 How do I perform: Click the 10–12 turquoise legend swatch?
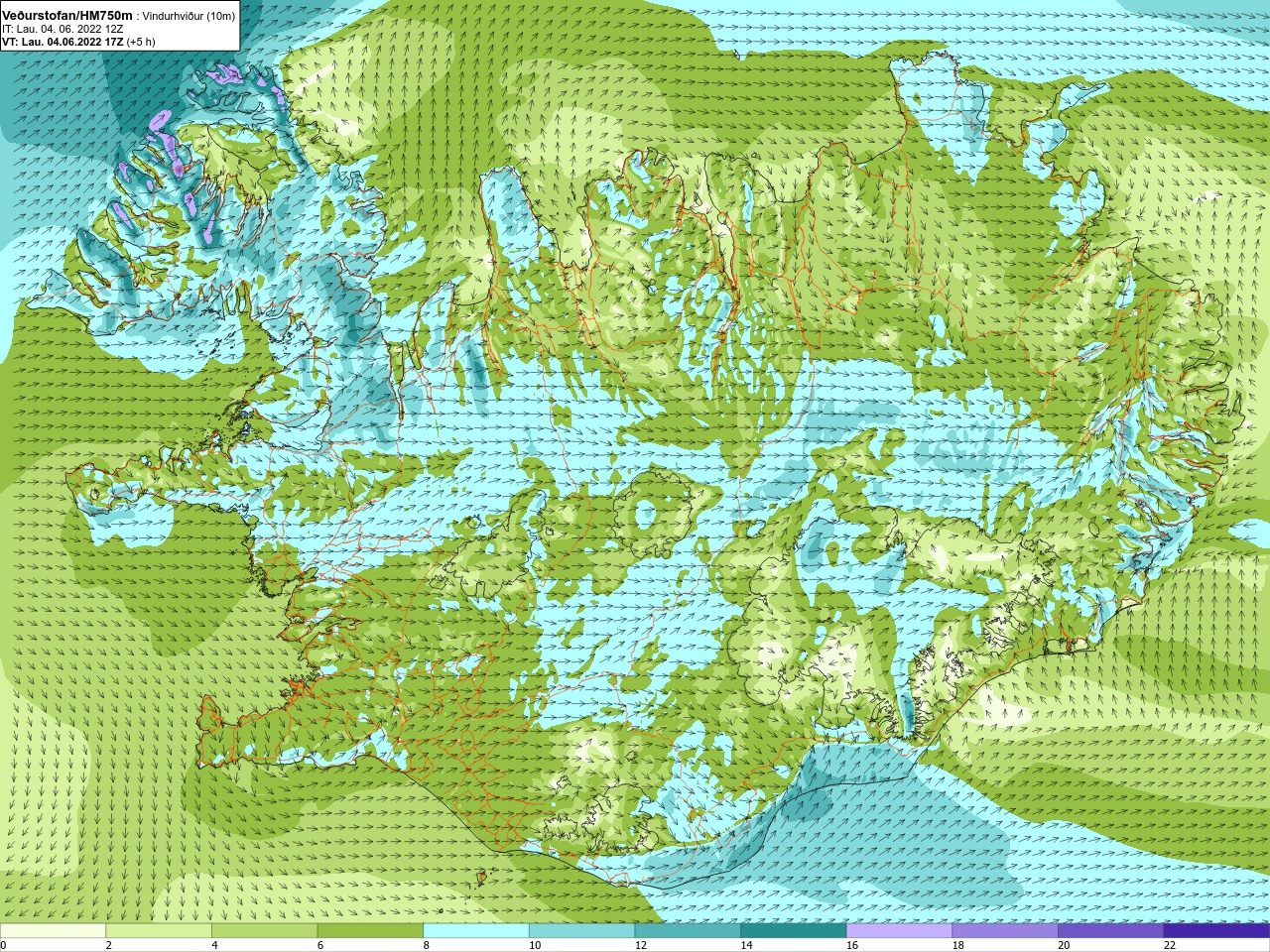[x=581, y=930]
